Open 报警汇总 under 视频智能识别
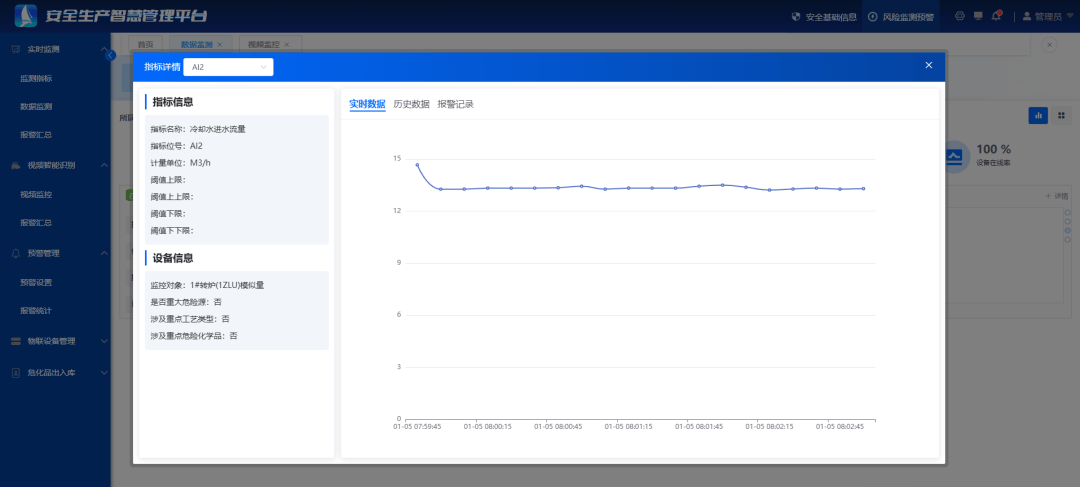1080x487 pixels. pos(37,223)
